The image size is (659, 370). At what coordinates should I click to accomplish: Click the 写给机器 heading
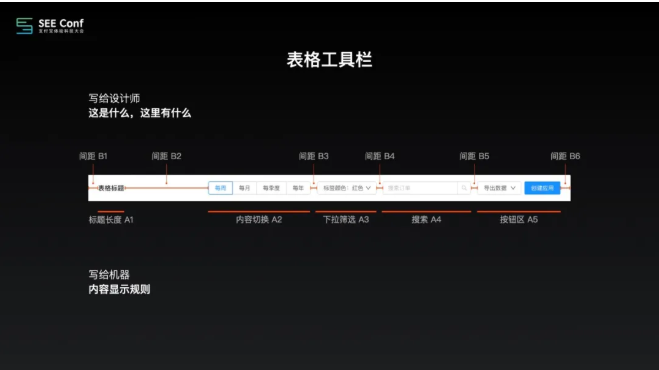109,275
